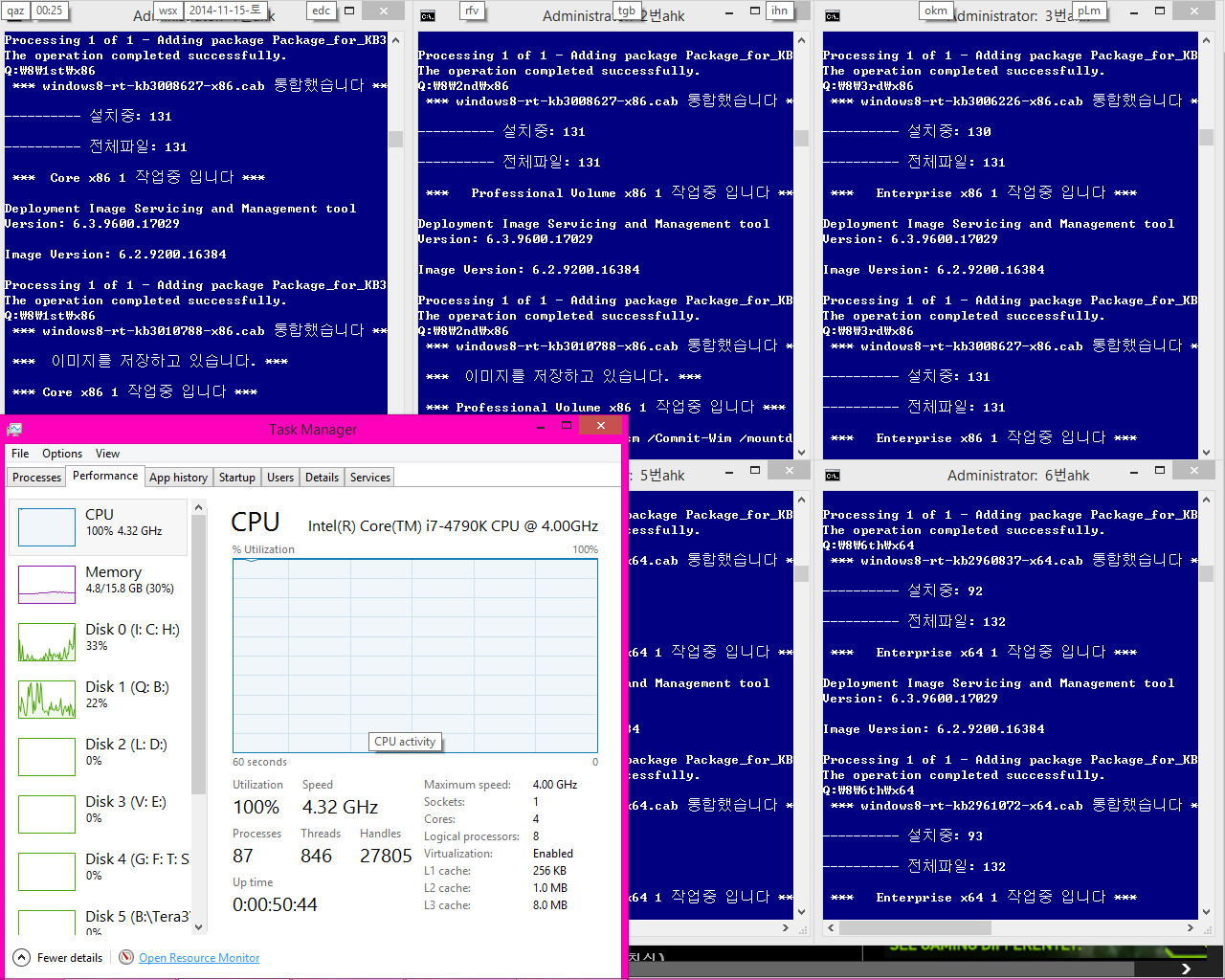Click the Up time value '0:00:50:44'
Viewport: 1225px width, 980px height.
275,904
